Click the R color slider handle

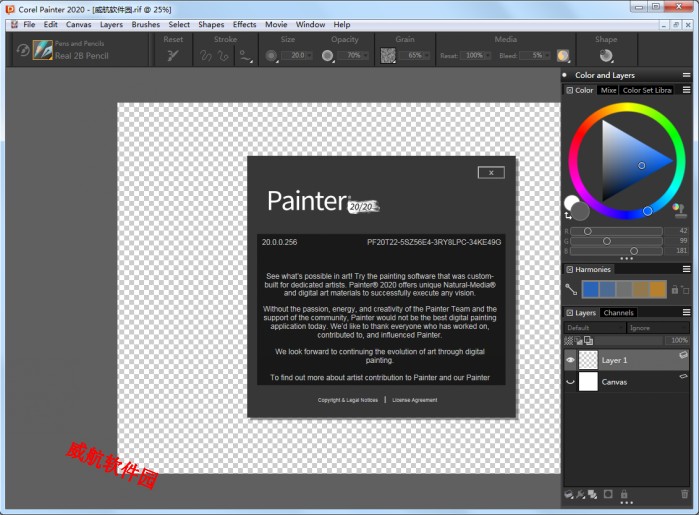pos(588,231)
